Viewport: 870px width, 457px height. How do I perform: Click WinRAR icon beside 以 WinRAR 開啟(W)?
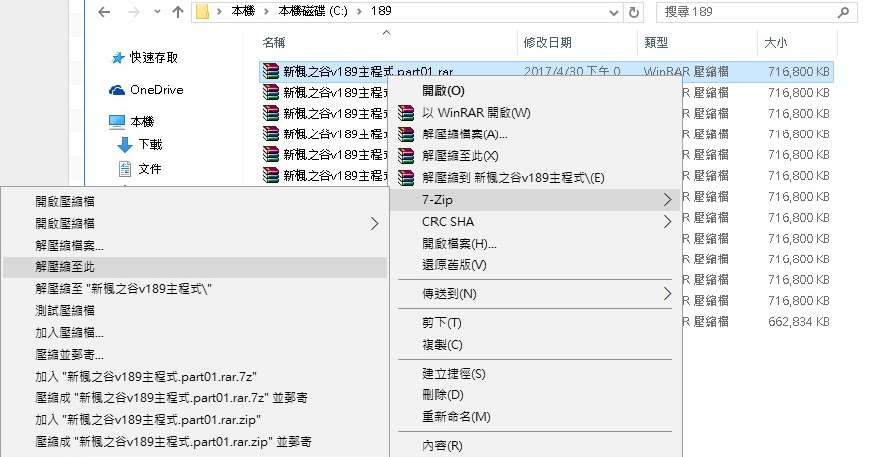click(406, 113)
